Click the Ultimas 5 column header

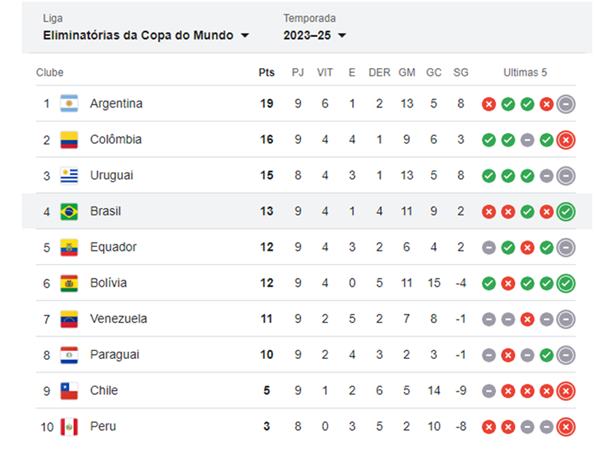tap(526, 73)
